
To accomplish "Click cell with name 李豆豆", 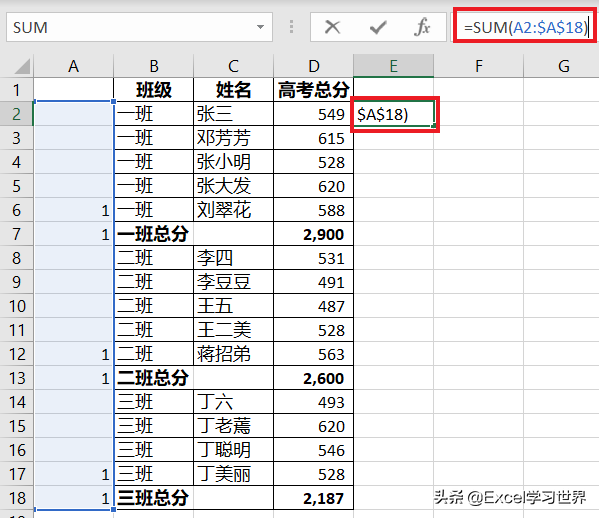I will click(233, 282).
